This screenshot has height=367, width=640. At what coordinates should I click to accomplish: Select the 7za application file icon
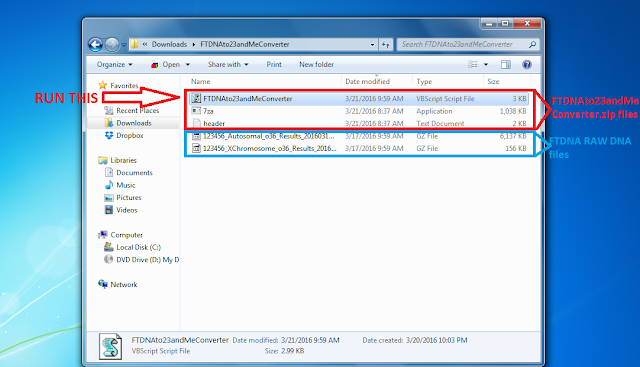[x=196, y=111]
